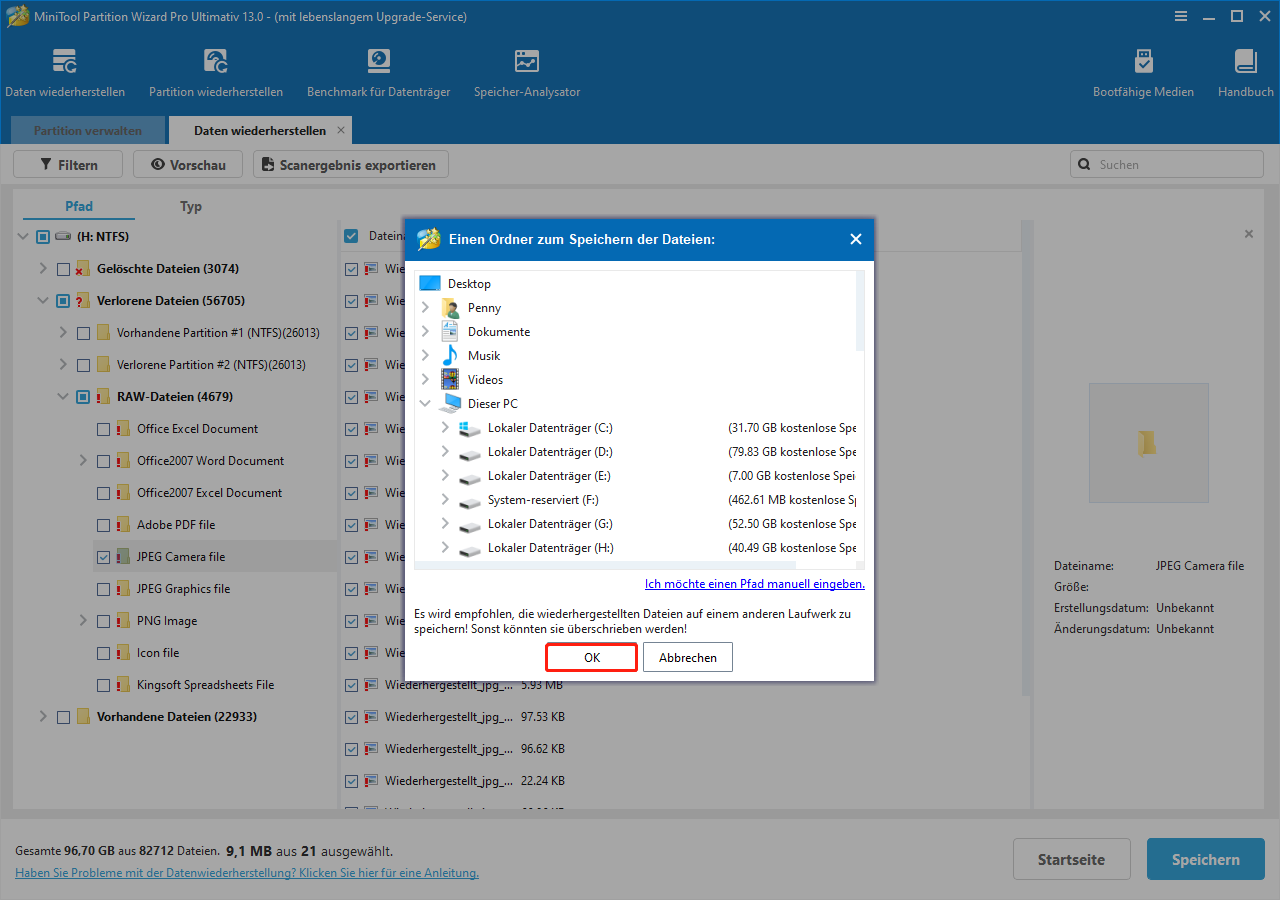Expand Vorhandene Dateien (22933)
The height and width of the screenshot is (900, 1280).
42,716
